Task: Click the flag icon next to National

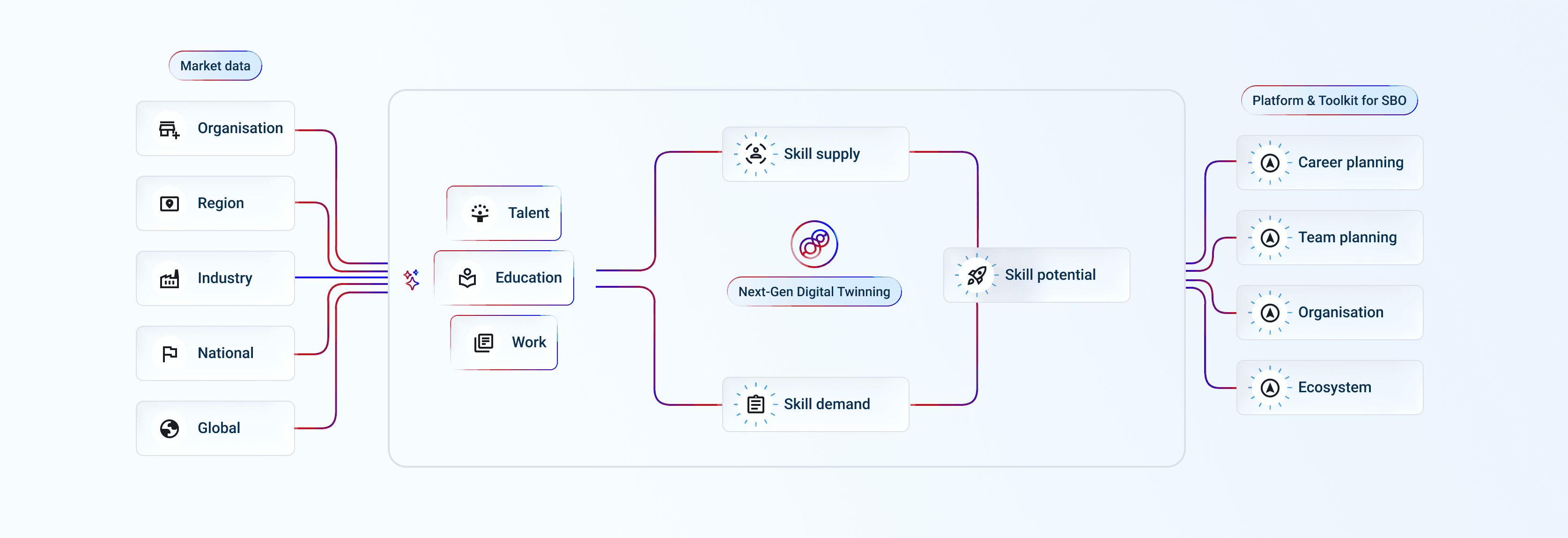Action: 169,353
